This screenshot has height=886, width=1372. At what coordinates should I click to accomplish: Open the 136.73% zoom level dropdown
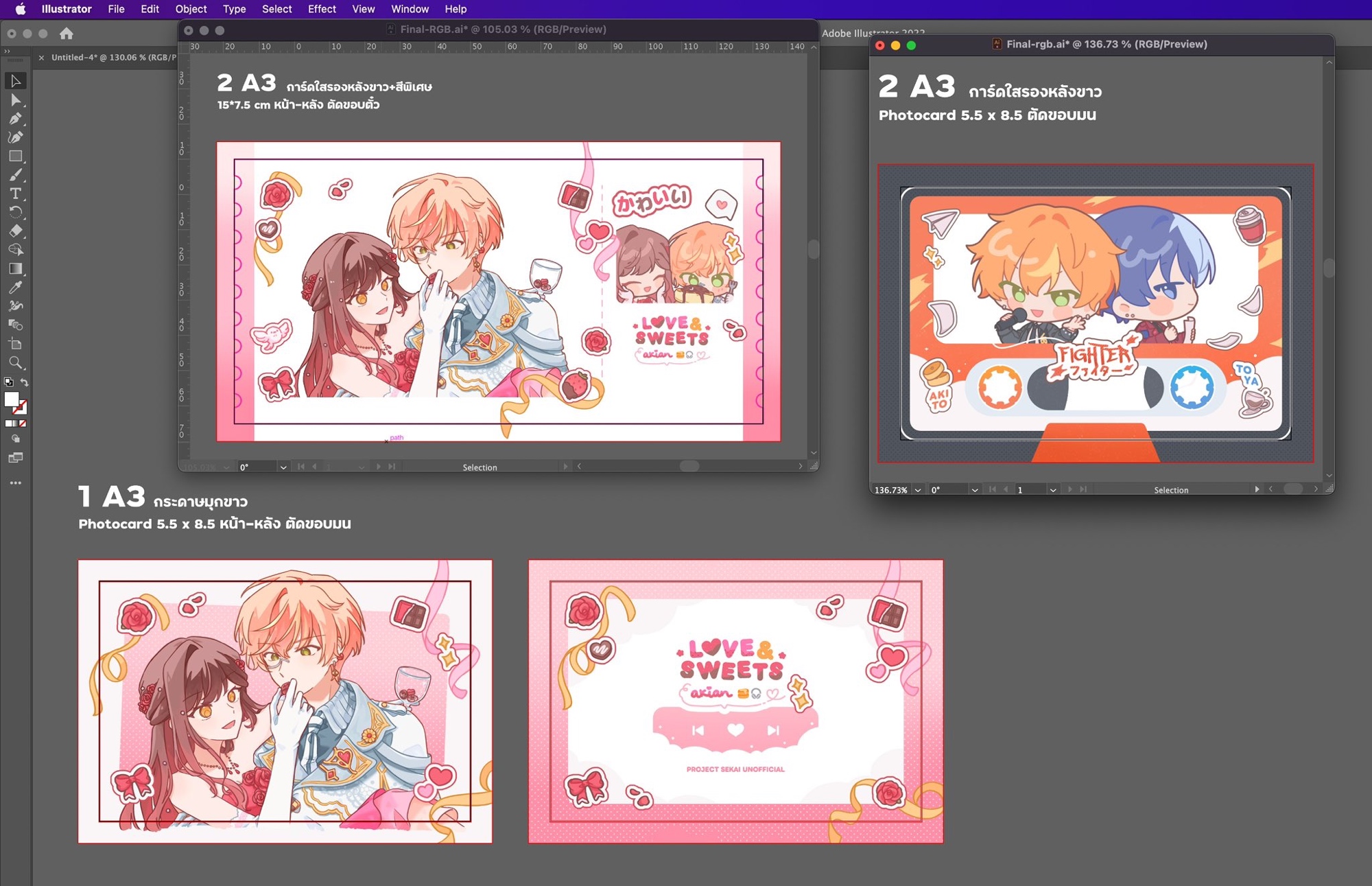(917, 490)
